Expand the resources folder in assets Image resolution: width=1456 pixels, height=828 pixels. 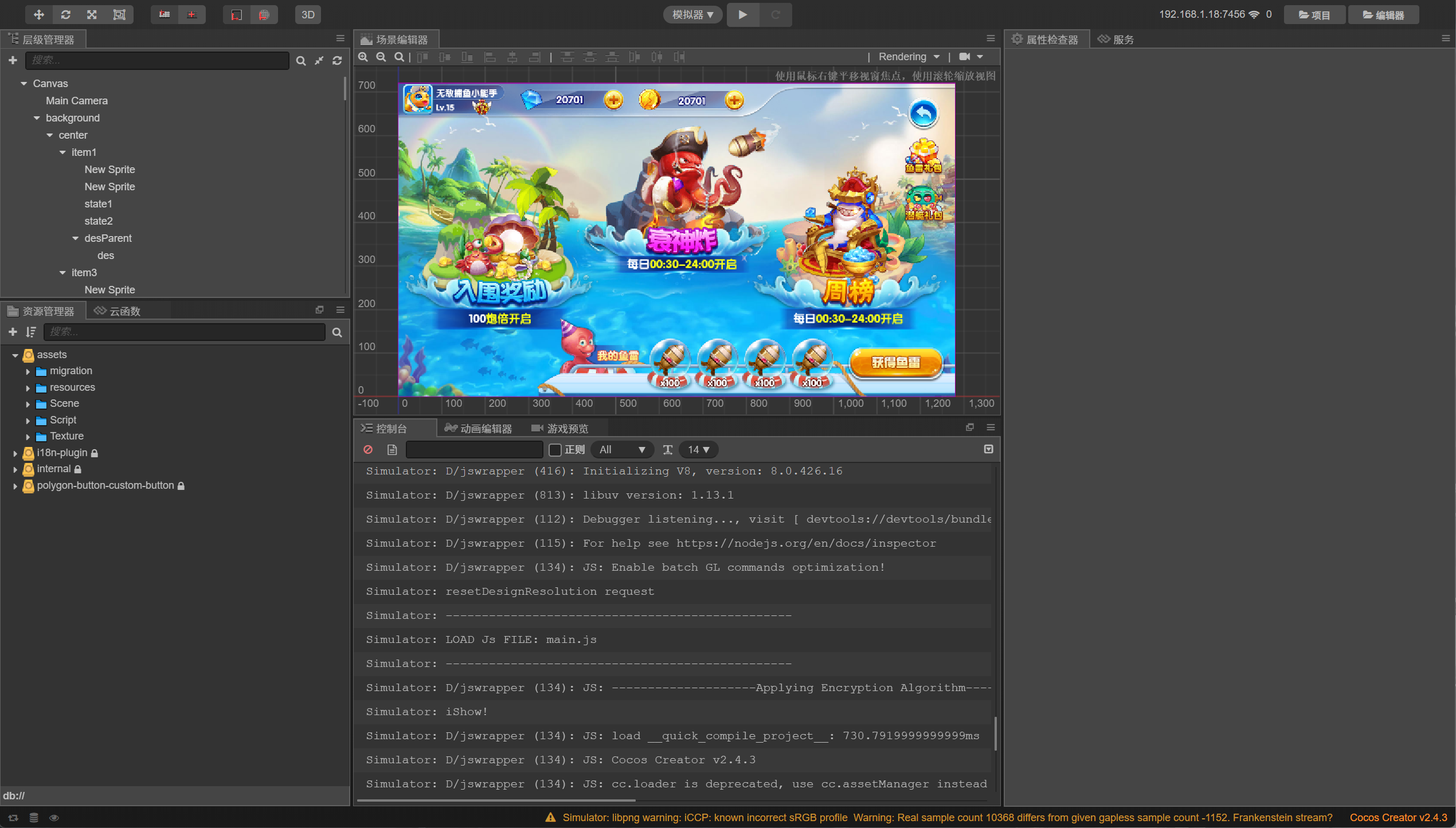pos(28,388)
